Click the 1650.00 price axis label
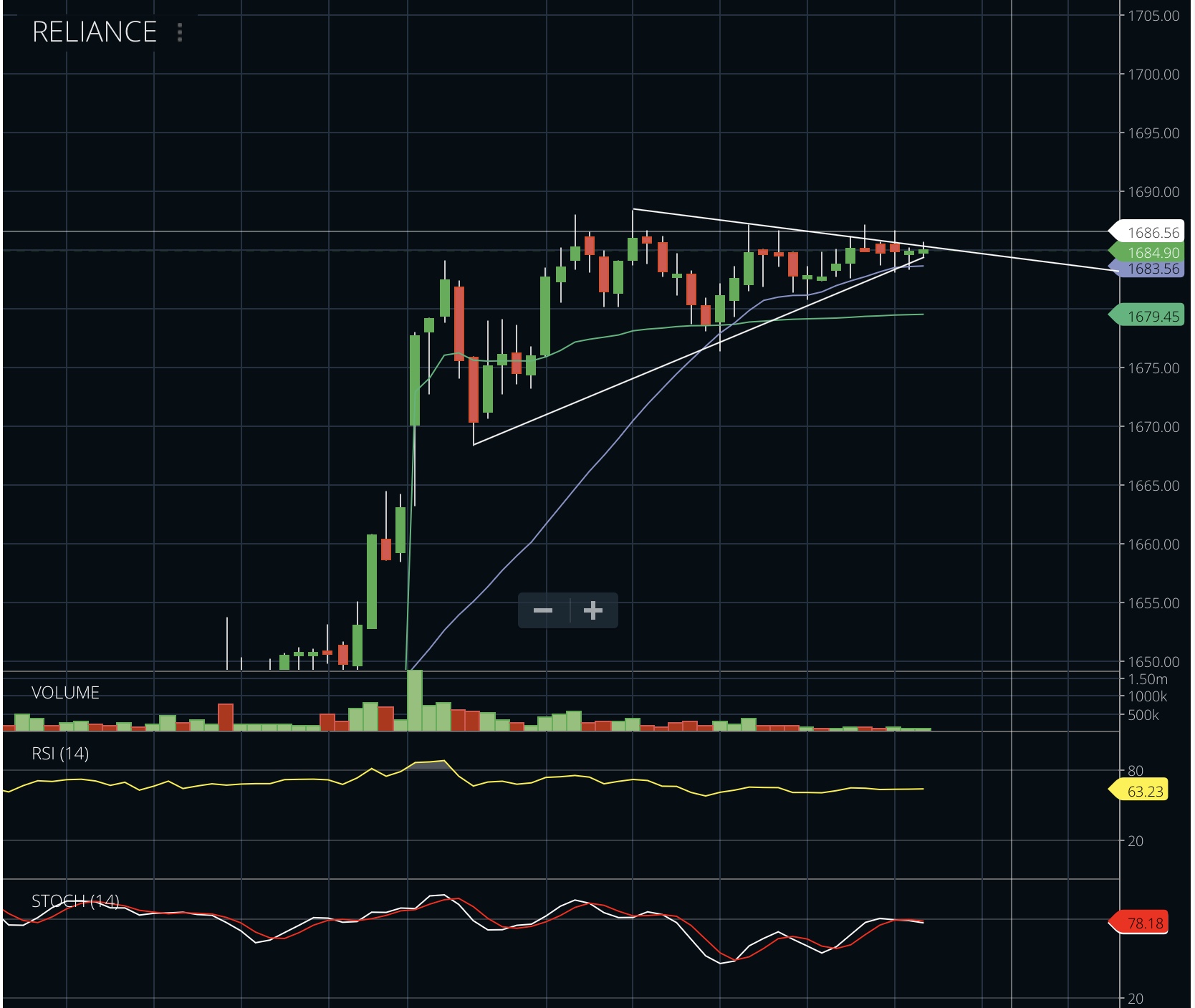 click(x=1153, y=662)
